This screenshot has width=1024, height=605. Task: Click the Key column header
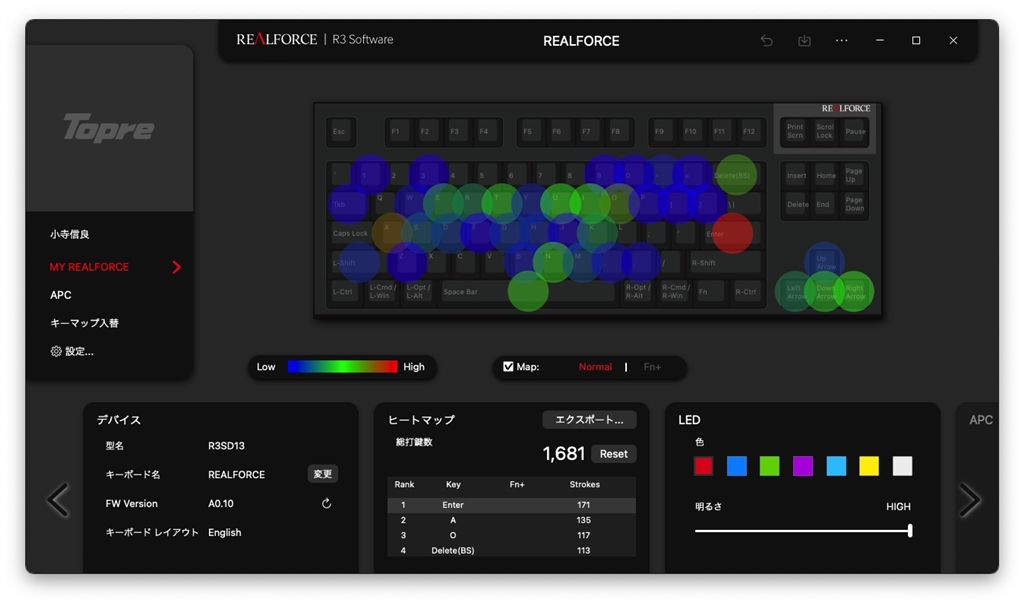(453, 484)
